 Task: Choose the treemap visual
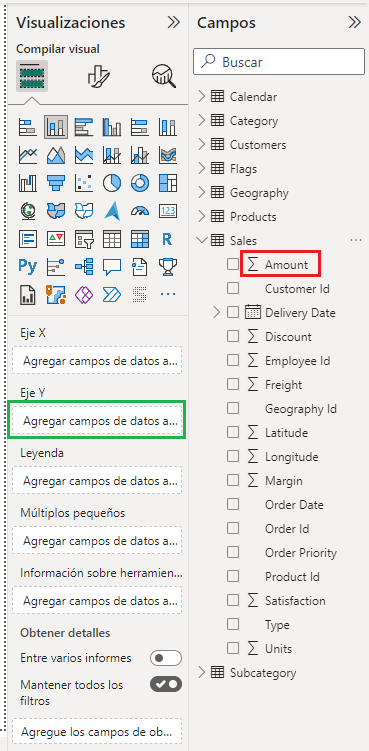[168, 183]
